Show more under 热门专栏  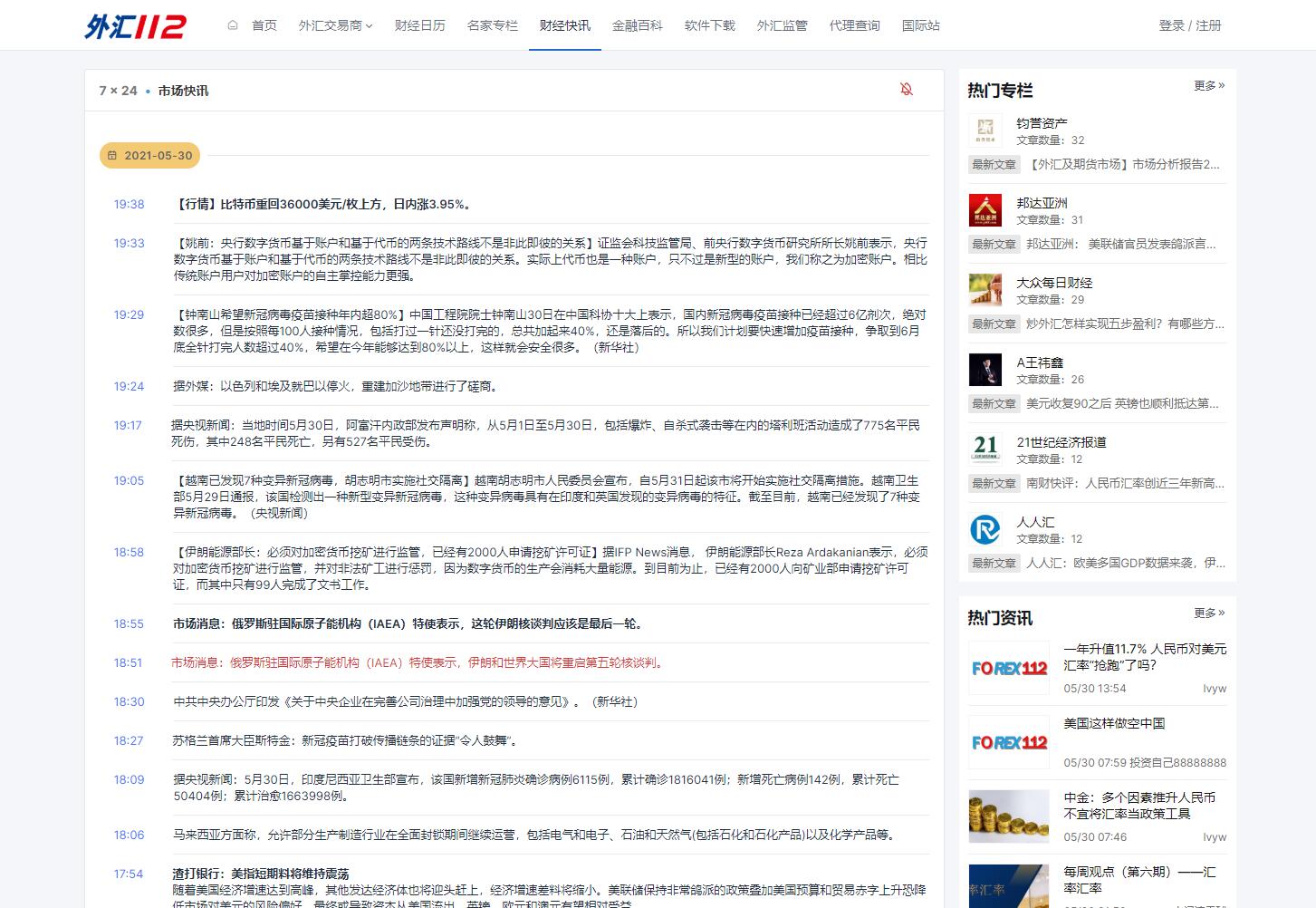coord(1208,86)
